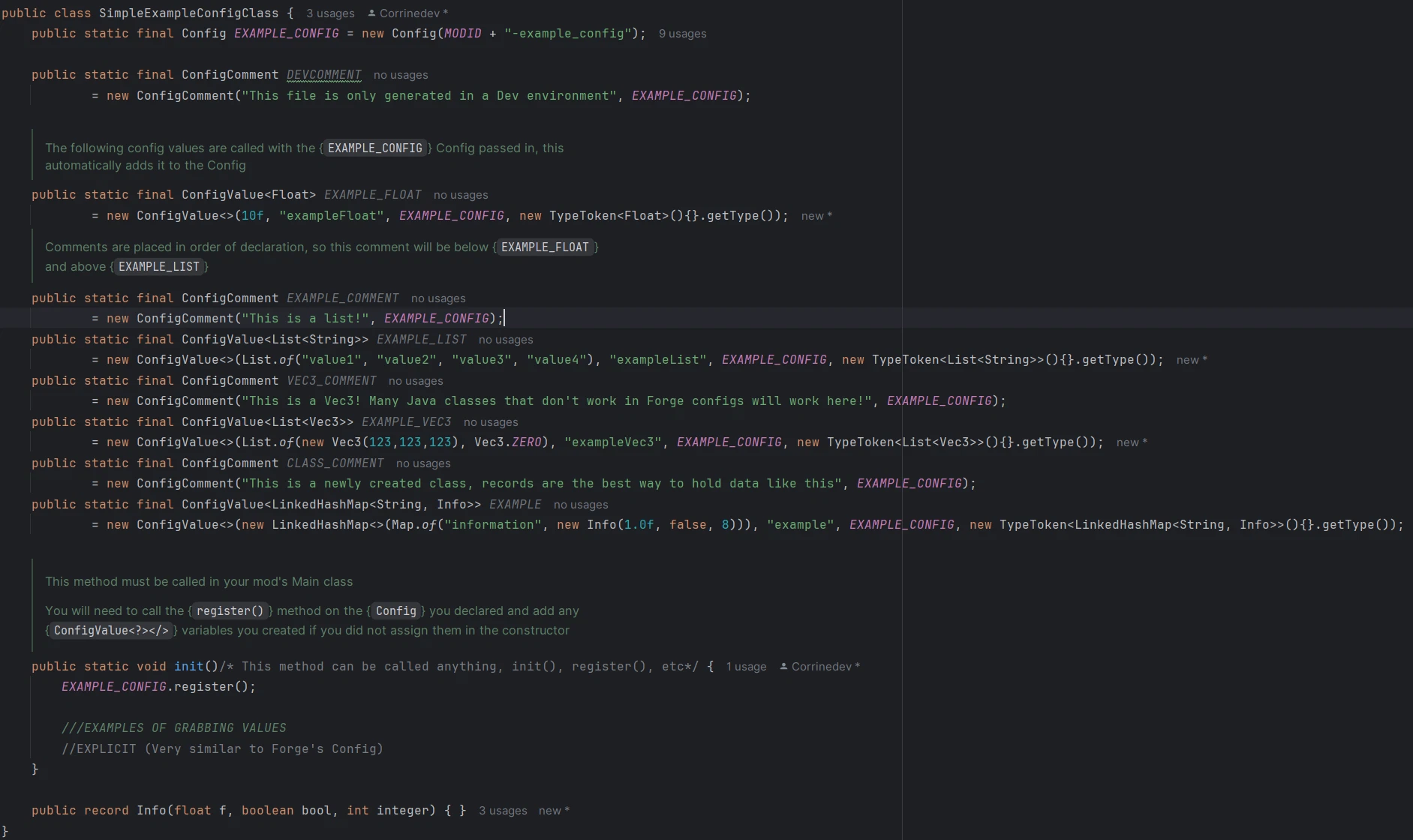This screenshot has height=840, width=1413.
Task: Open the '9 usages' hint after the EXAMPLE_CONFIG declaration
Action: tap(682, 34)
